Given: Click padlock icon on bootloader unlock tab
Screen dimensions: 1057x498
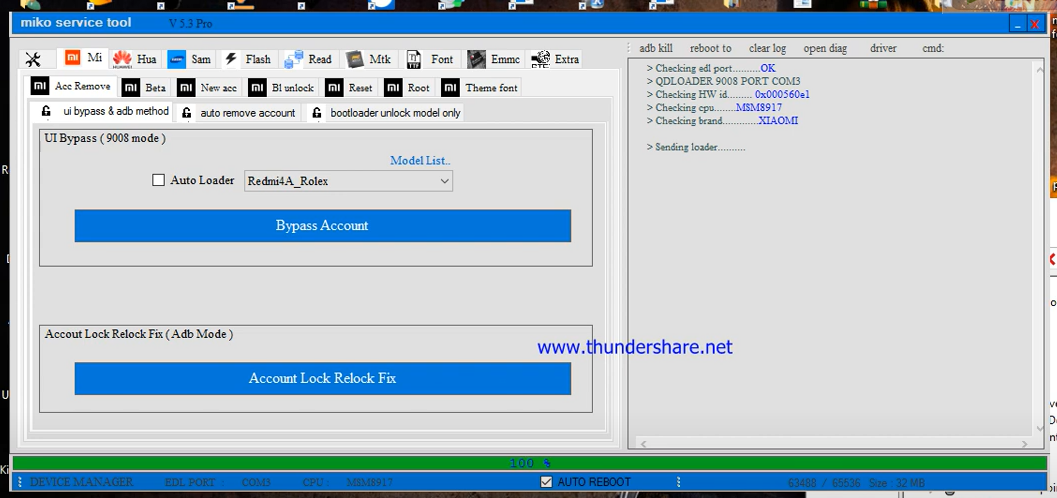Looking at the screenshot, I should coord(317,113).
